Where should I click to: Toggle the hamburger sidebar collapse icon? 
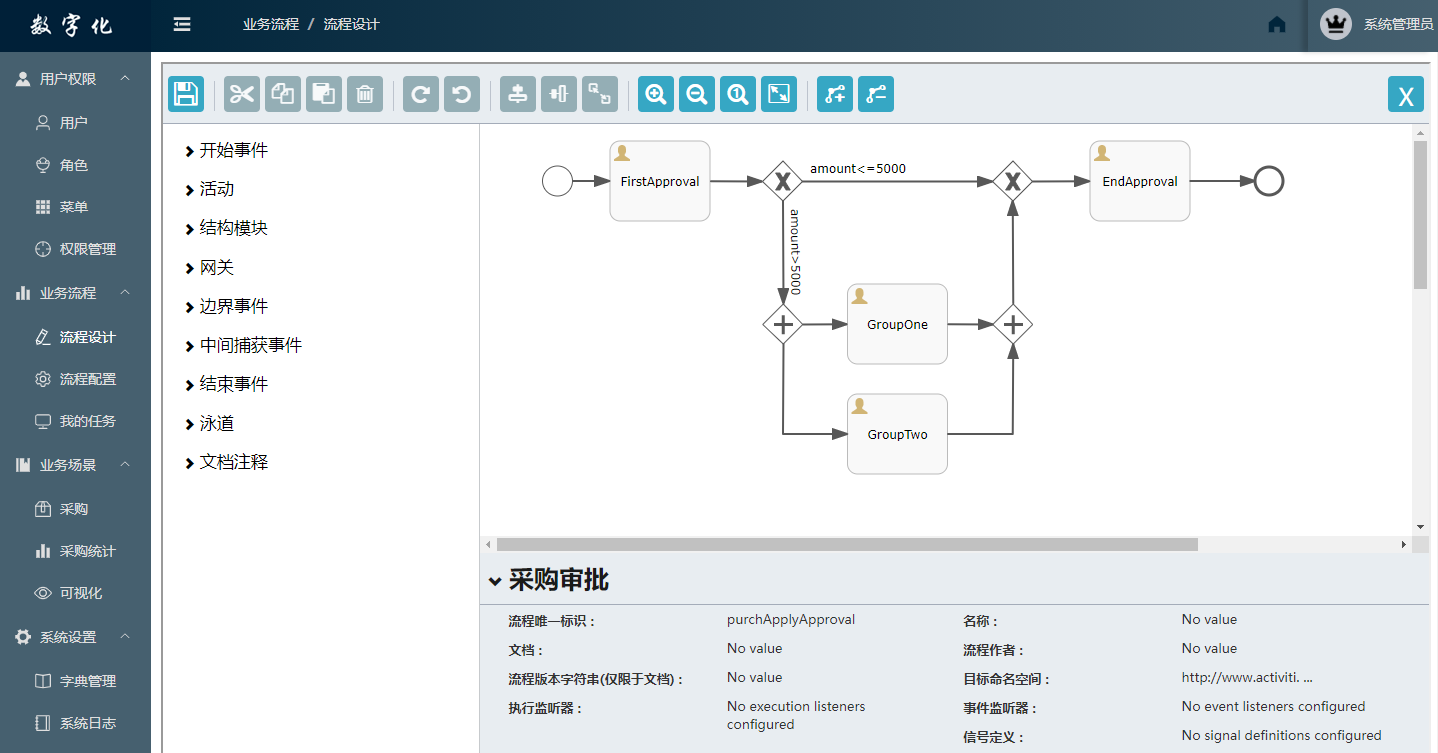pyautogui.click(x=182, y=24)
